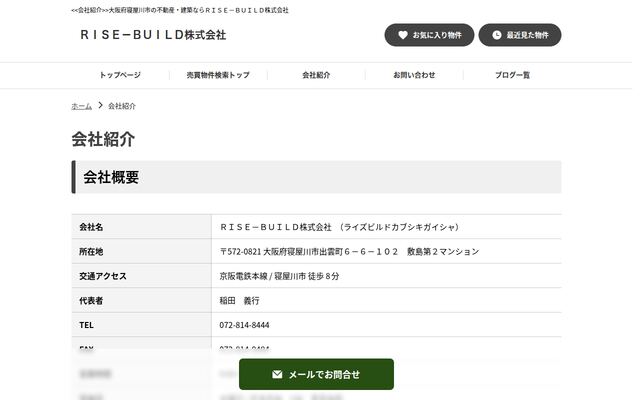Open お問い合わせ navigation item
640x400 pixels.
[x=414, y=75]
